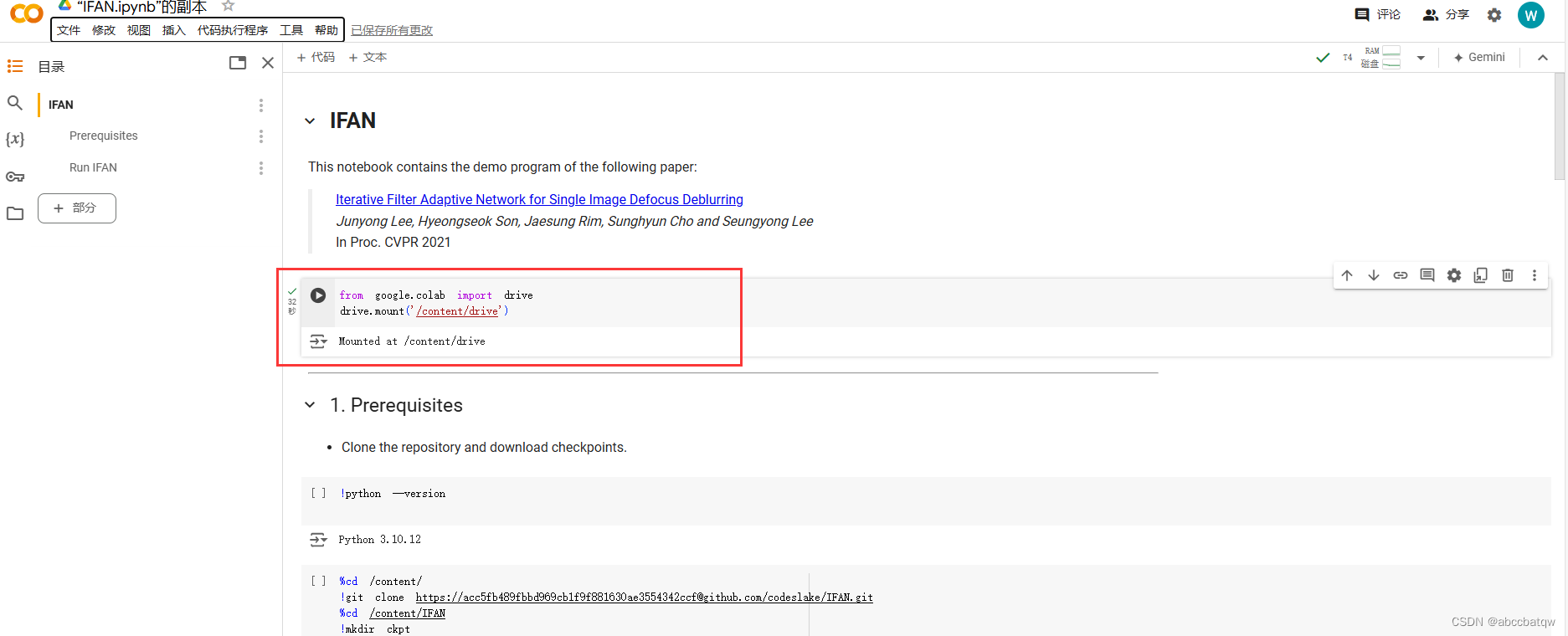The image size is (1568, 636).
Task: Open the 视图 menu
Action: click(139, 30)
